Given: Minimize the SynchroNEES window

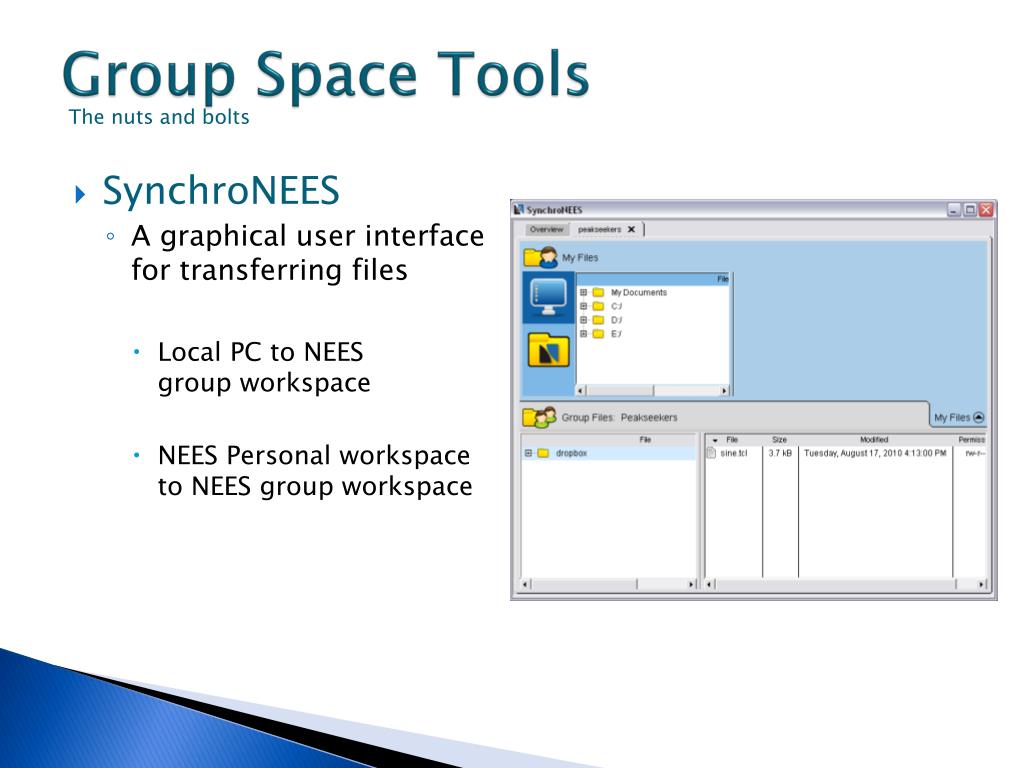Looking at the screenshot, I should coord(954,210).
